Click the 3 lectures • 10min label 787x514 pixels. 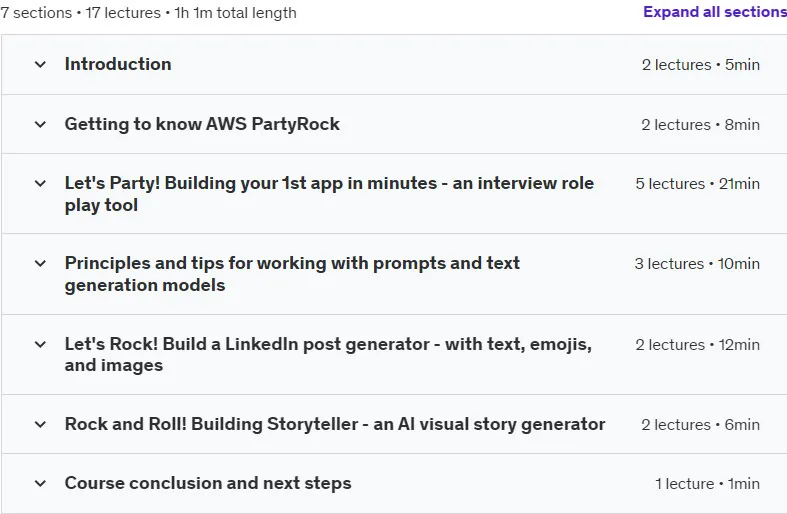point(697,264)
